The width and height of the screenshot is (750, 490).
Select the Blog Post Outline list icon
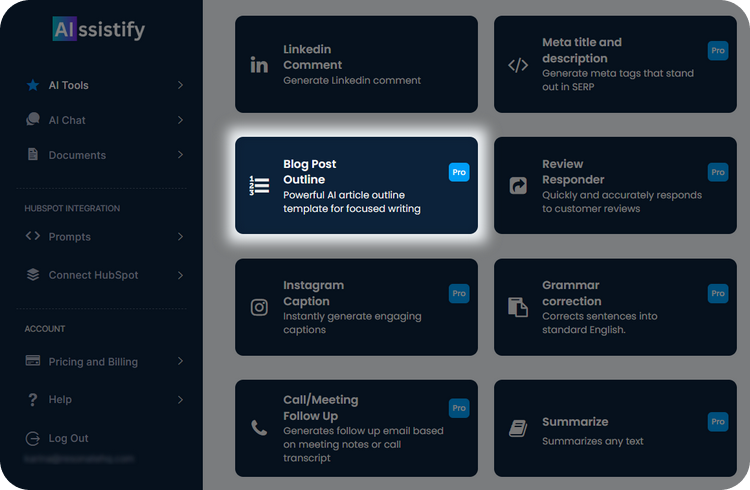[x=259, y=185]
